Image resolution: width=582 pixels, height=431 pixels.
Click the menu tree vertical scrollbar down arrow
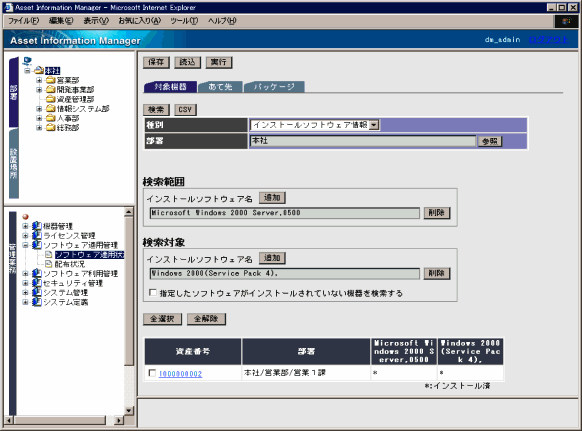[x=129, y=410]
